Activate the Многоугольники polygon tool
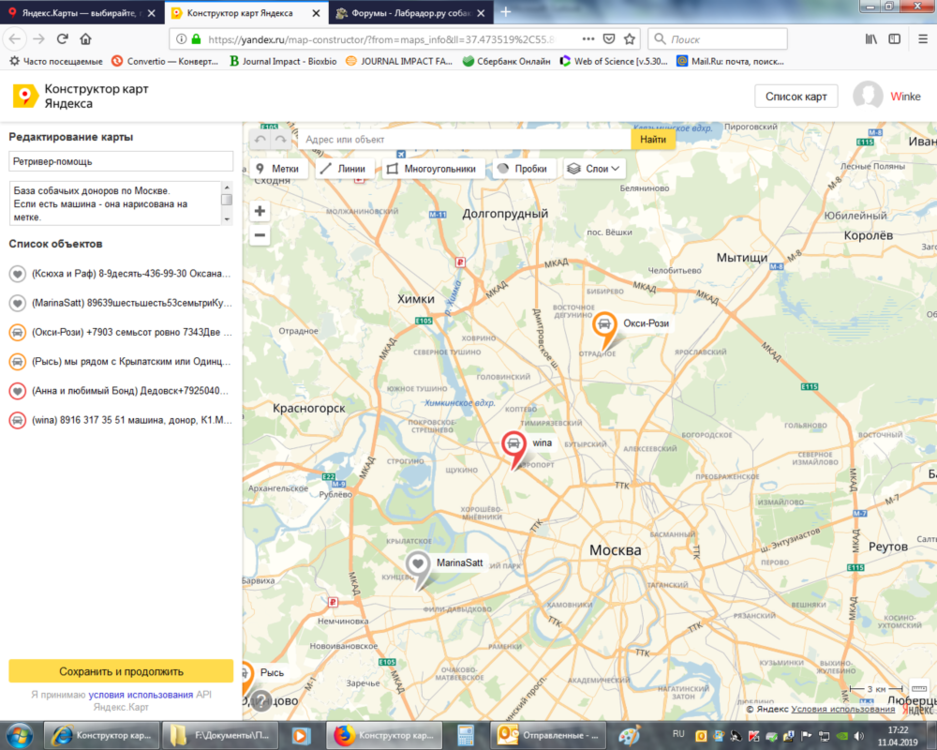937x750 pixels. pyautogui.click(x=432, y=169)
